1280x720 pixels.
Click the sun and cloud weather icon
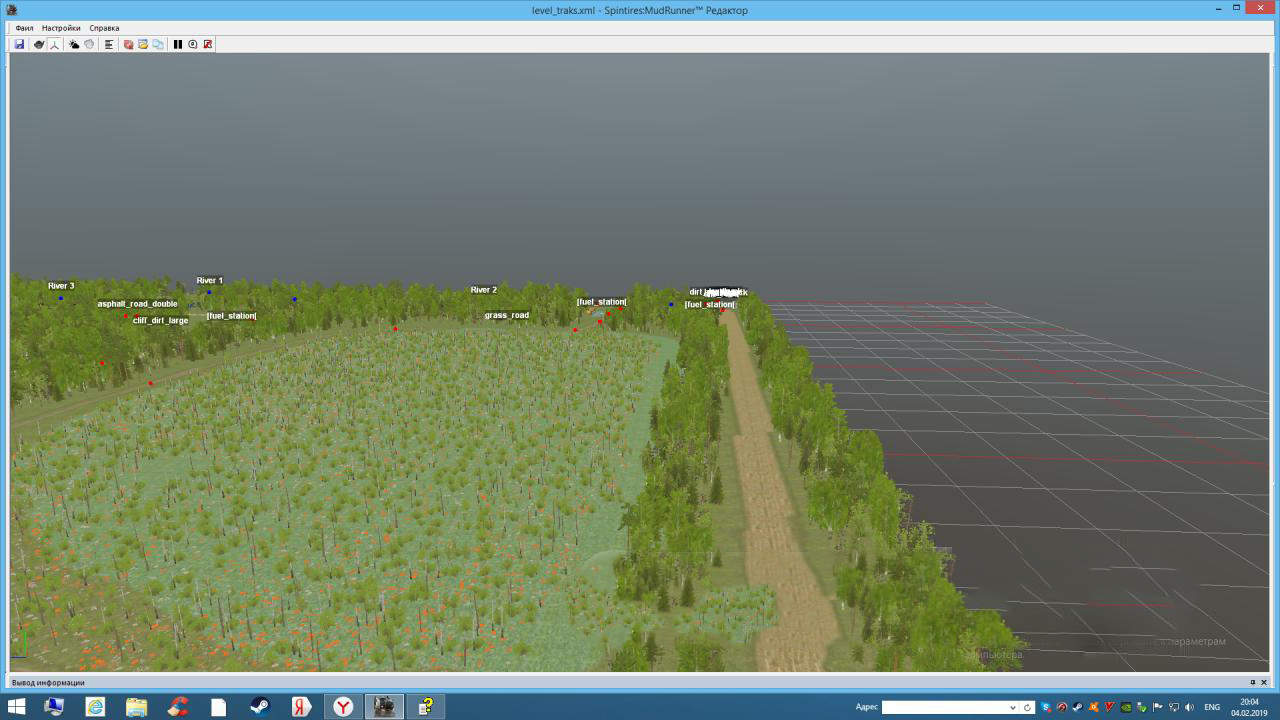tap(74, 44)
